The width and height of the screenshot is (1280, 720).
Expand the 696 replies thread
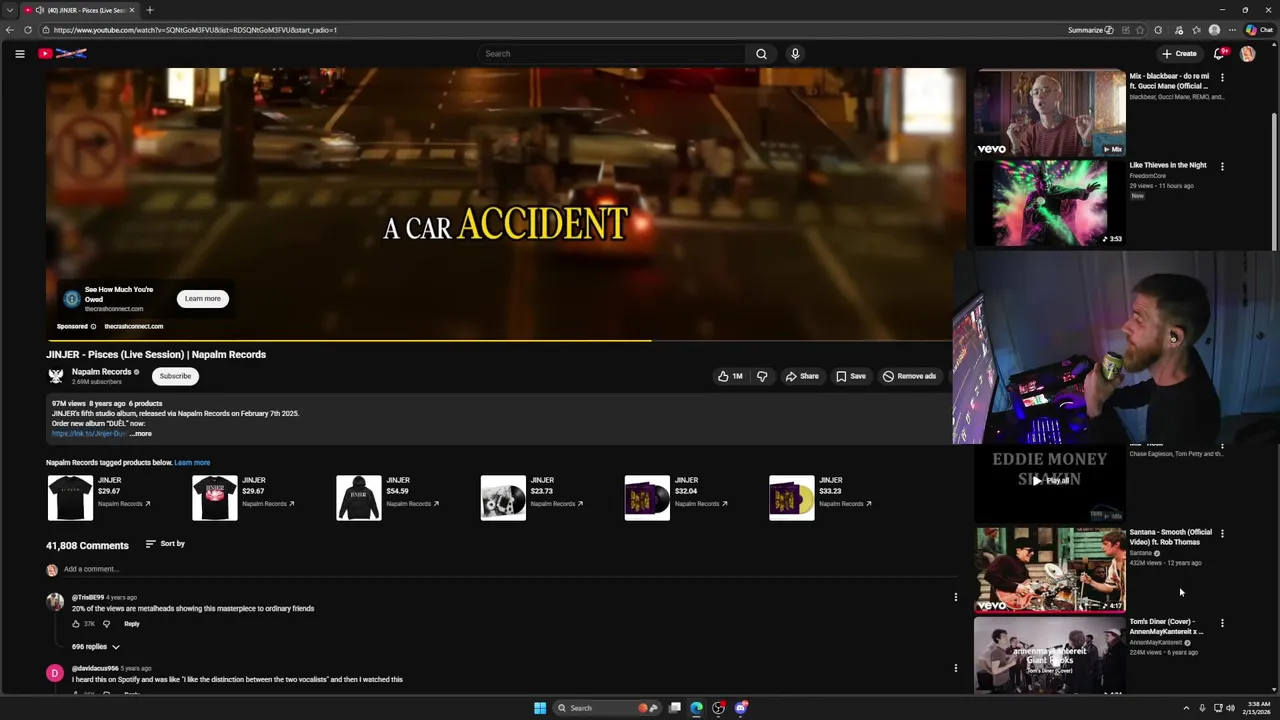coord(95,647)
